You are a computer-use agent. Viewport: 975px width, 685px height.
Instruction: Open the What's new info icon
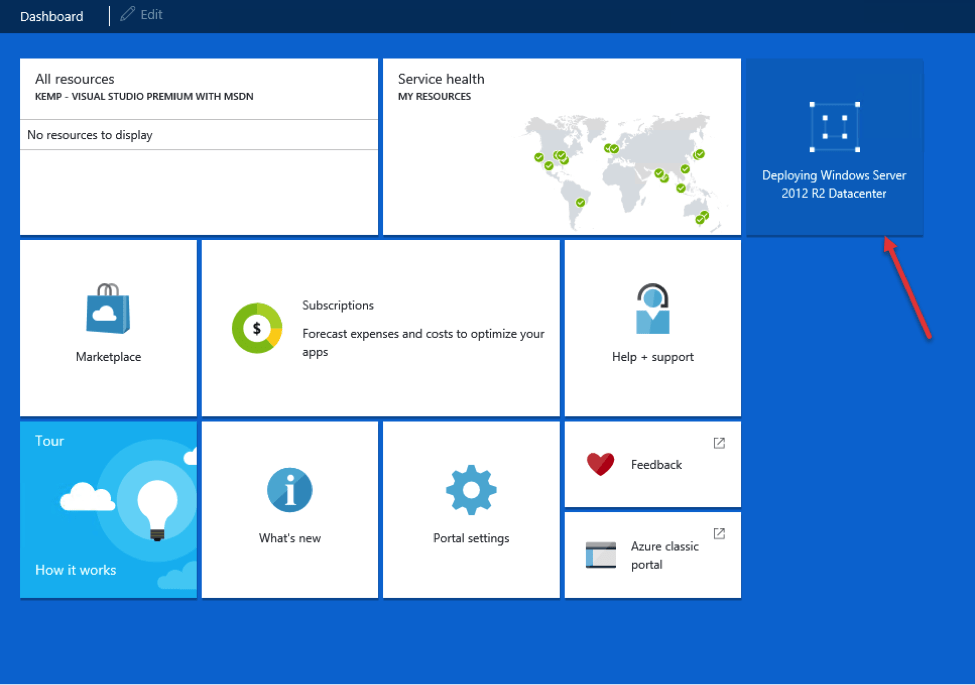point(290,490)
